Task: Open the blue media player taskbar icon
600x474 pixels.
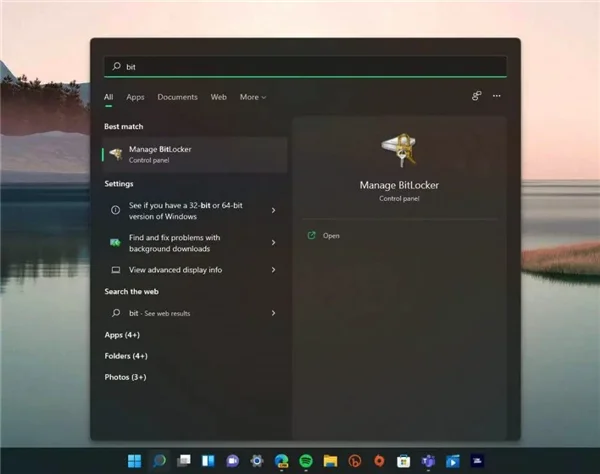Action: [x=453, y=461]
